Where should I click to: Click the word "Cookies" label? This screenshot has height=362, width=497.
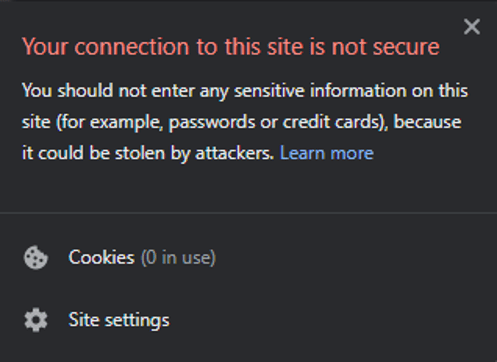click(101, 257)
